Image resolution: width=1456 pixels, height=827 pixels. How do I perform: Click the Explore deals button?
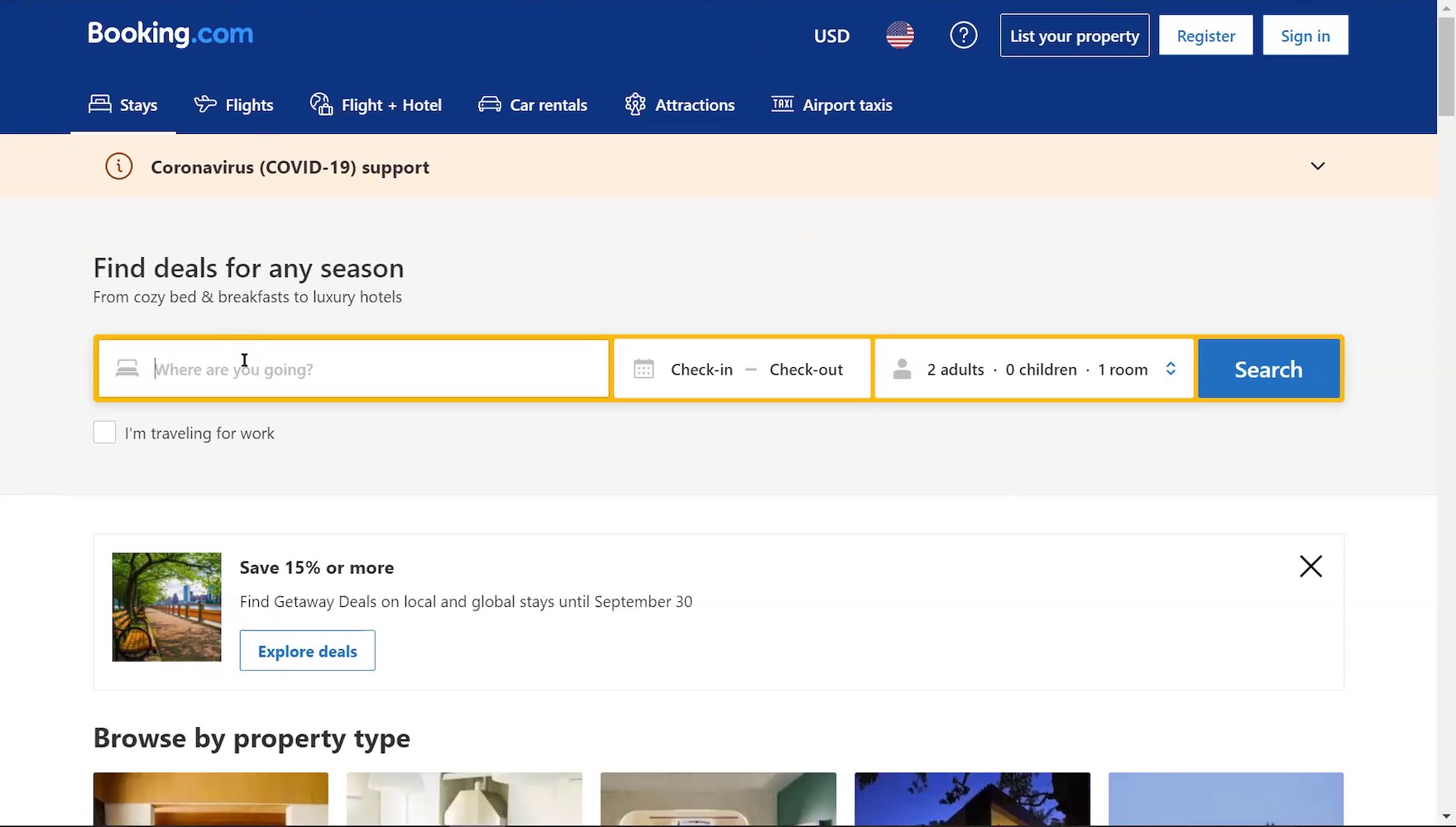point(308,651)
